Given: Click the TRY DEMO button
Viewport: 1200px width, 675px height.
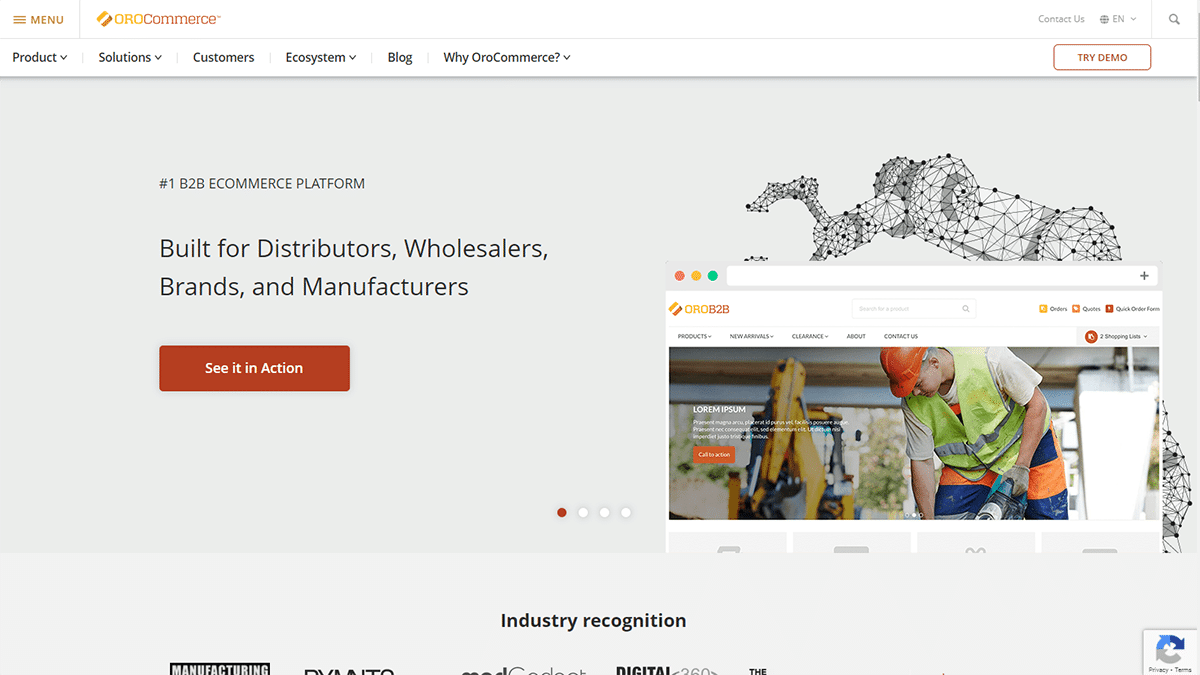Looking at the screenshot, I should [x=1102, y=57].
